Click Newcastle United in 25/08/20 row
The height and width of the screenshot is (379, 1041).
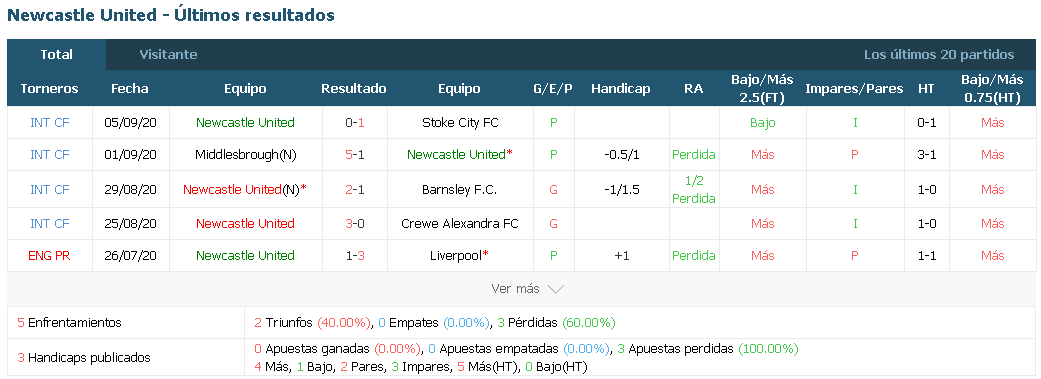[x=245, y=224]
